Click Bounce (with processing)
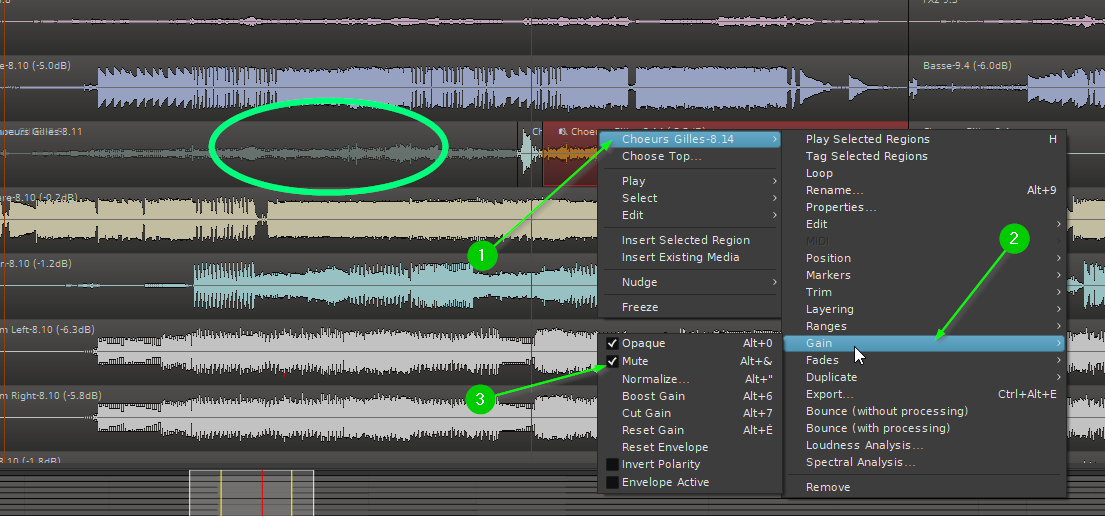 (x=877, y=428)
